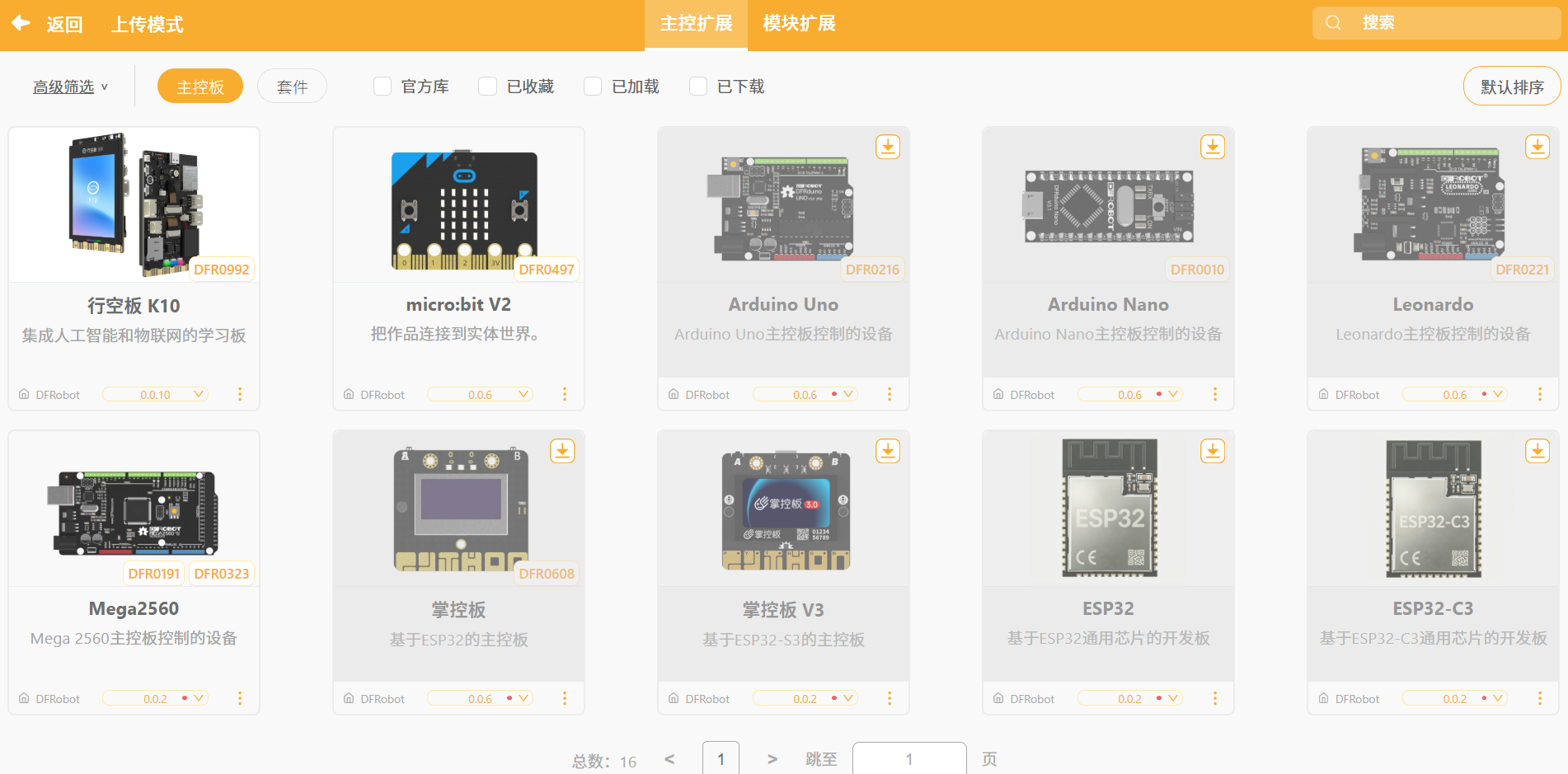Open version dropdown for ESP32

1130,698
